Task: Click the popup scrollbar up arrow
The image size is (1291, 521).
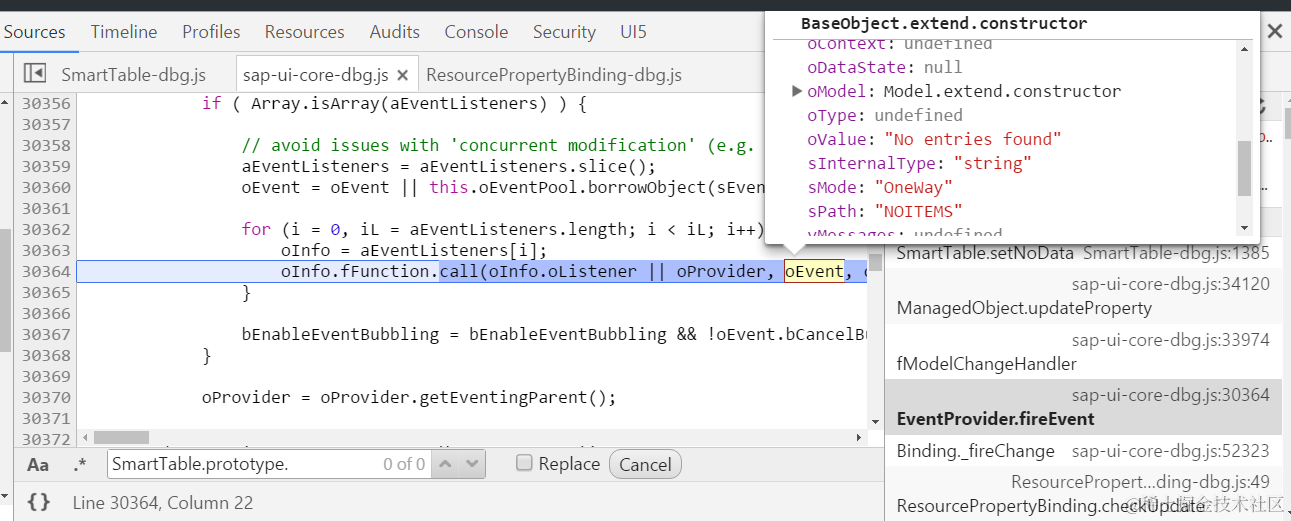Action: pos(1244,48)
